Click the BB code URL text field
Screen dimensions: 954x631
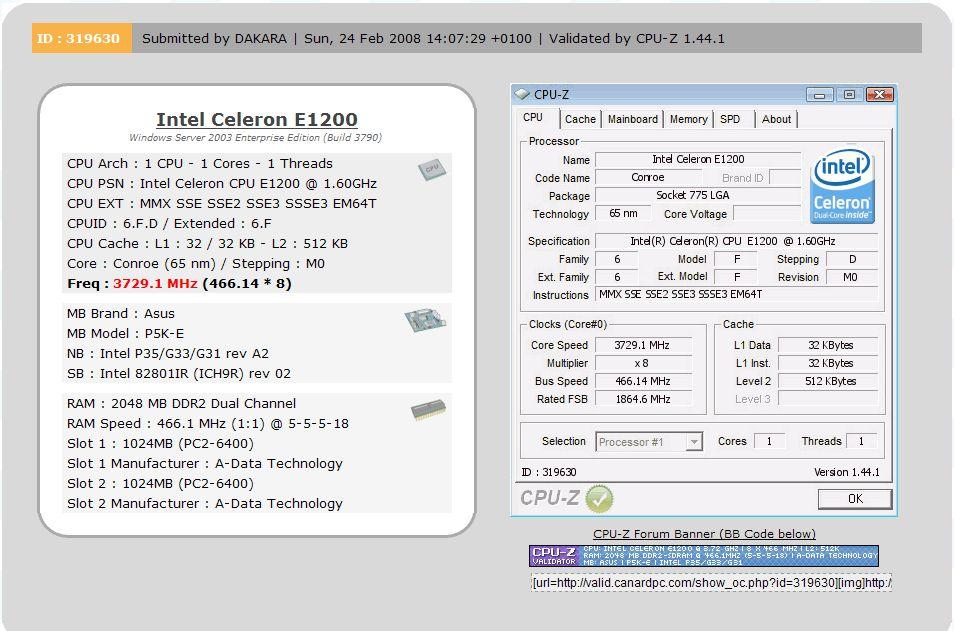711,583
